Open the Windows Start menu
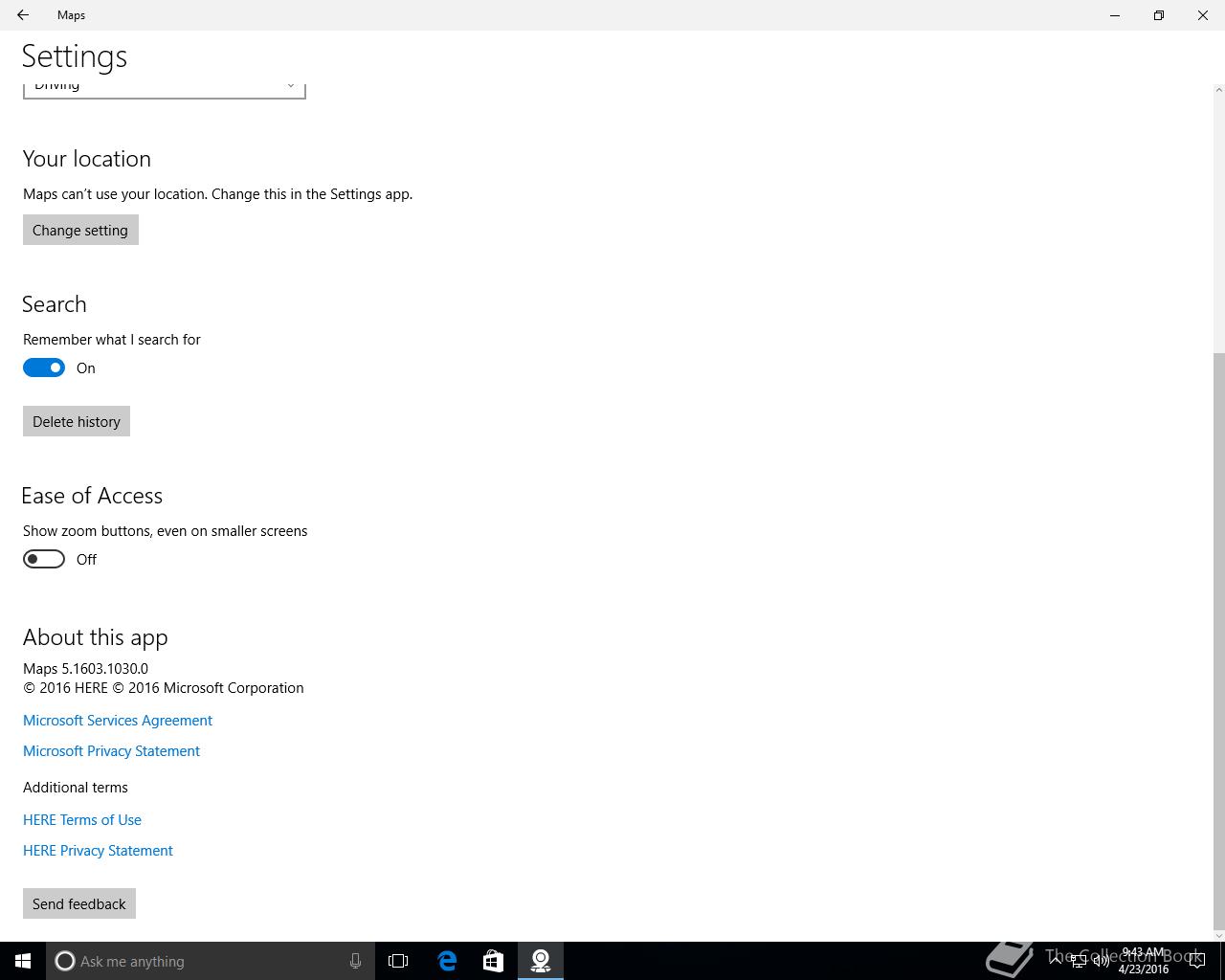 pyautogui.click(x=23, y=961)
